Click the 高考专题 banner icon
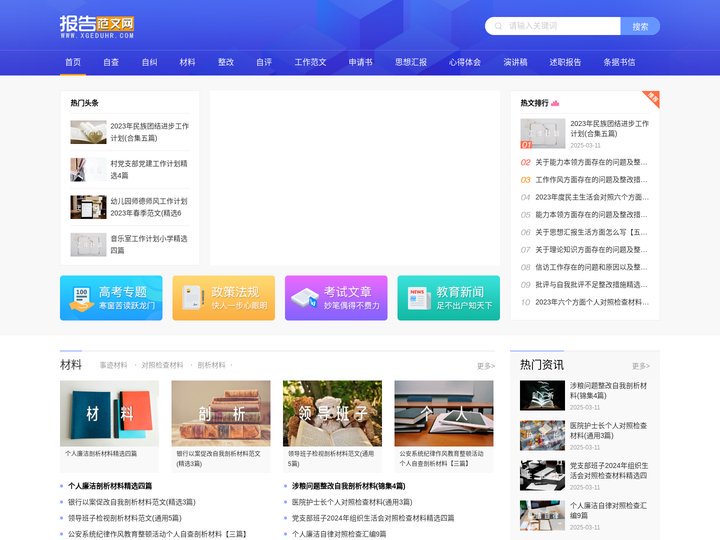This screenshot has width=720, height=540. point(82,298)
